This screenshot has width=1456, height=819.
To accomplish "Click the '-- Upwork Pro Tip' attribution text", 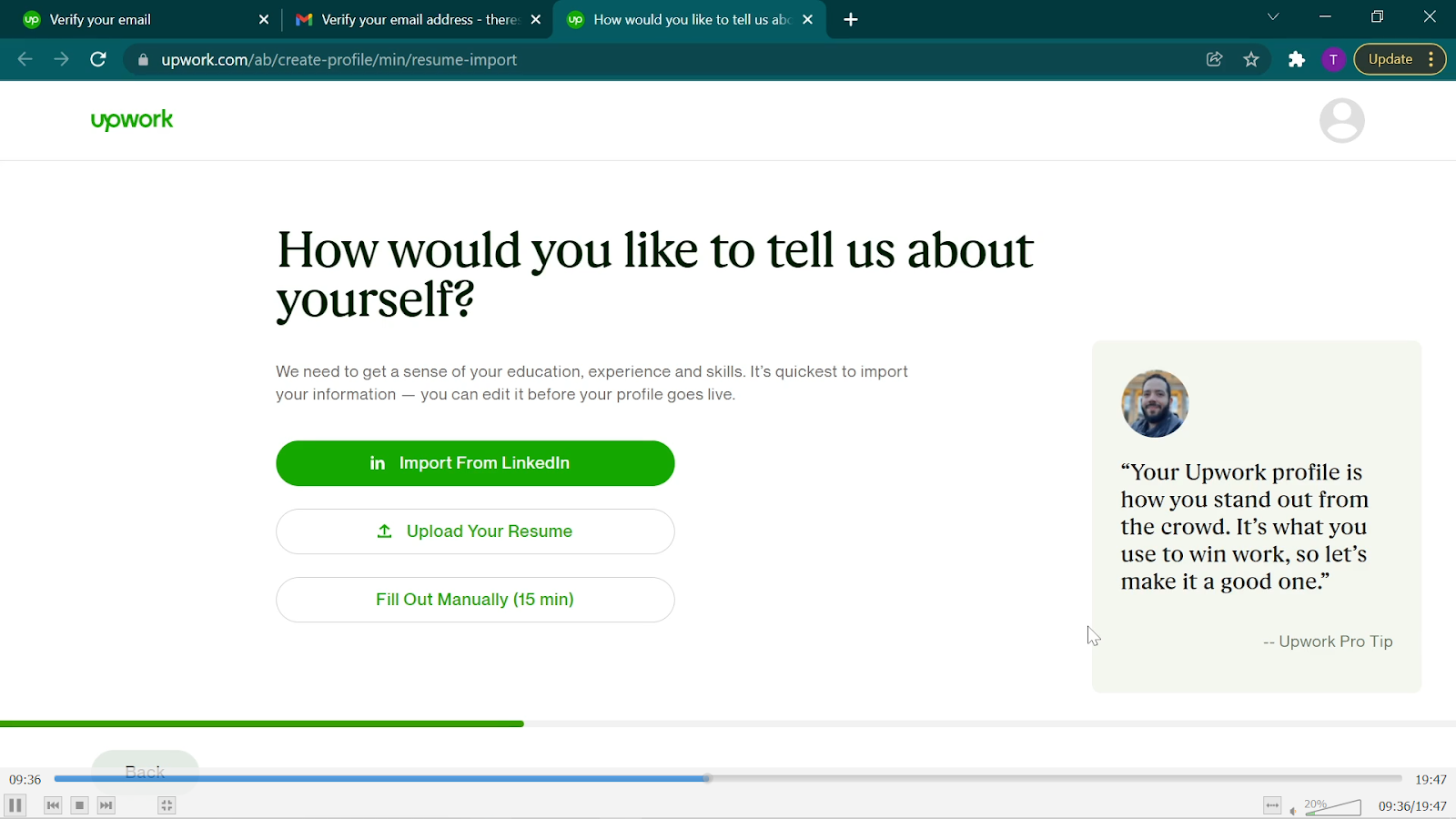I will coord(1328,642).
